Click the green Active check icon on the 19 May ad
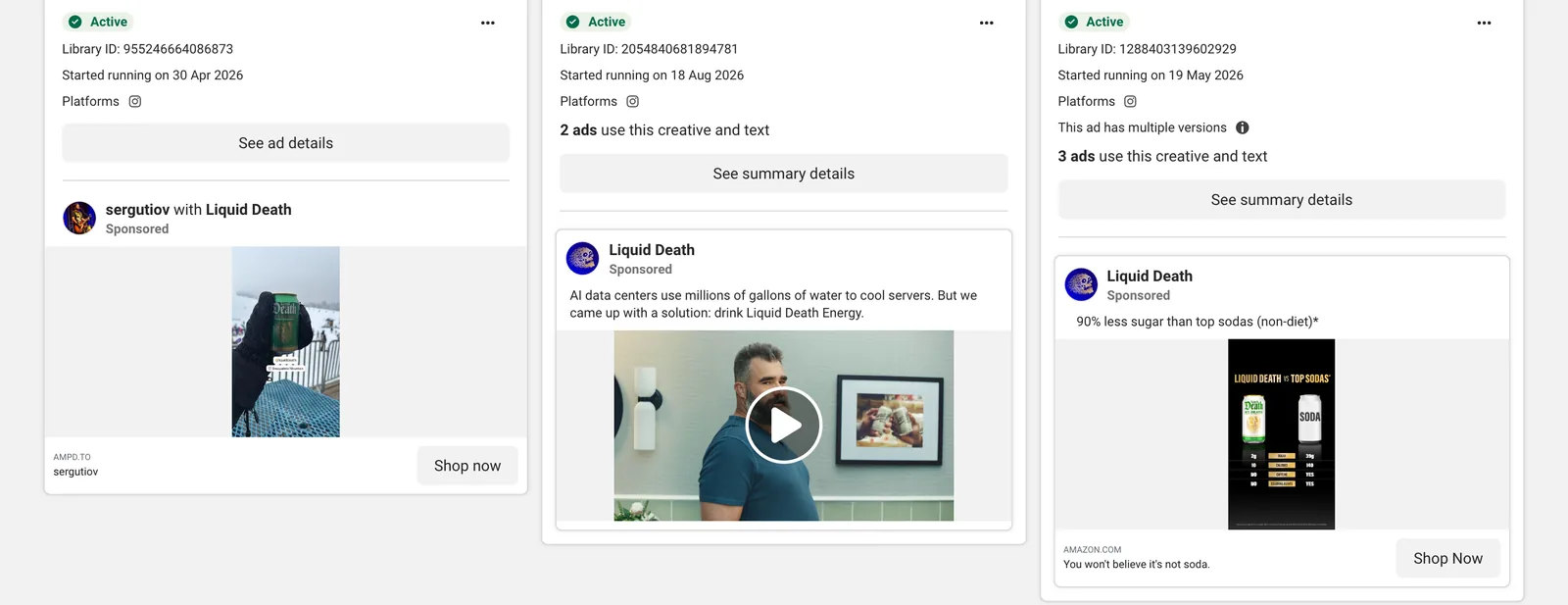The height and width of the screenshot is (605, 1568). point(1071,22)
